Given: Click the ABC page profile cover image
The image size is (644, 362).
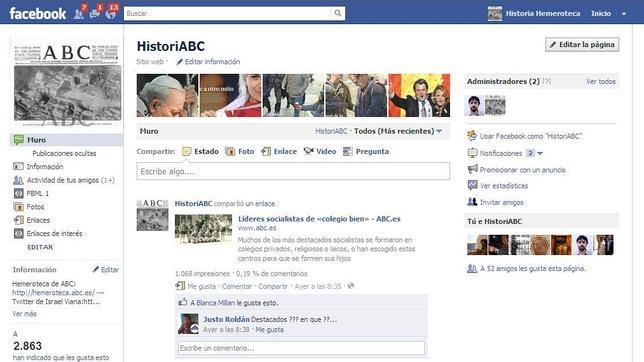Looking at the screenshot, I should [67, 82].
